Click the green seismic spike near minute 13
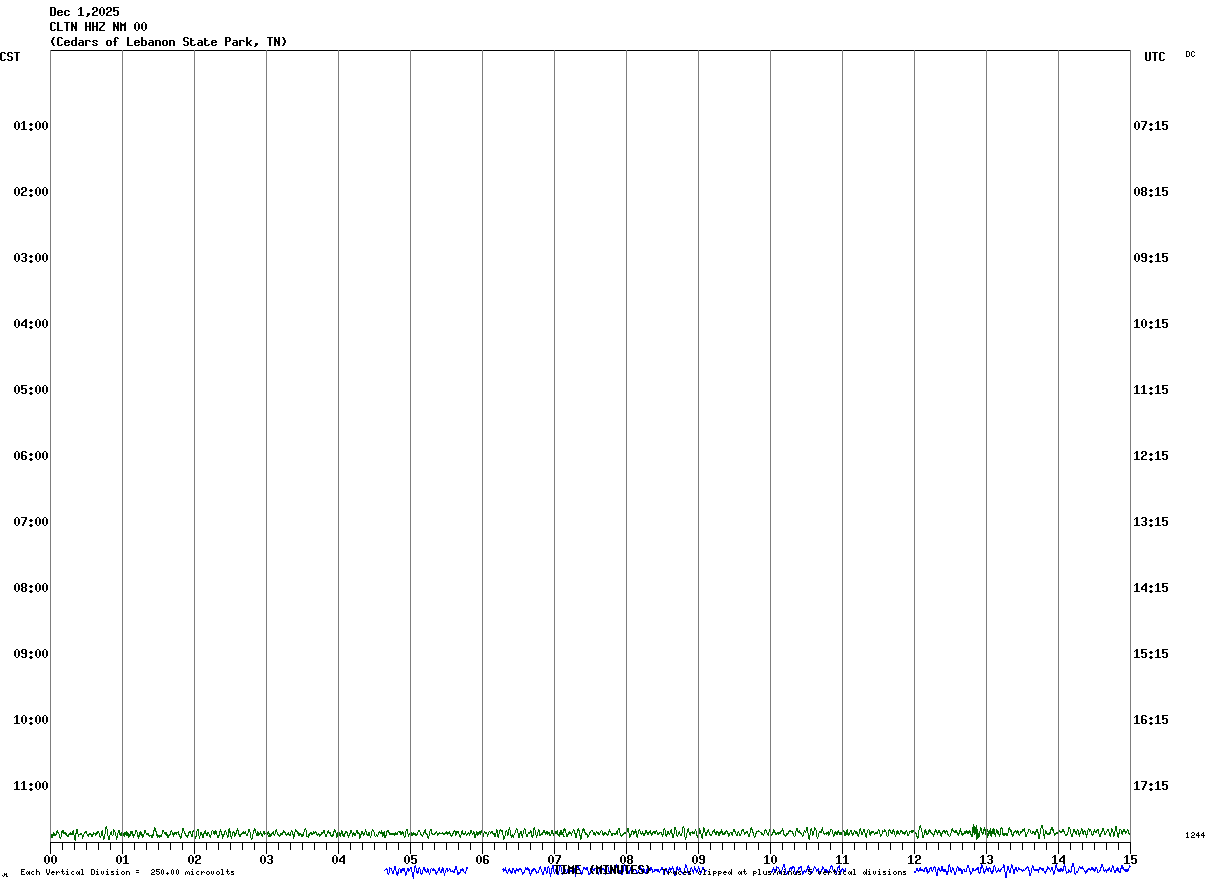The image size is (1210, 886). (975, 831)
